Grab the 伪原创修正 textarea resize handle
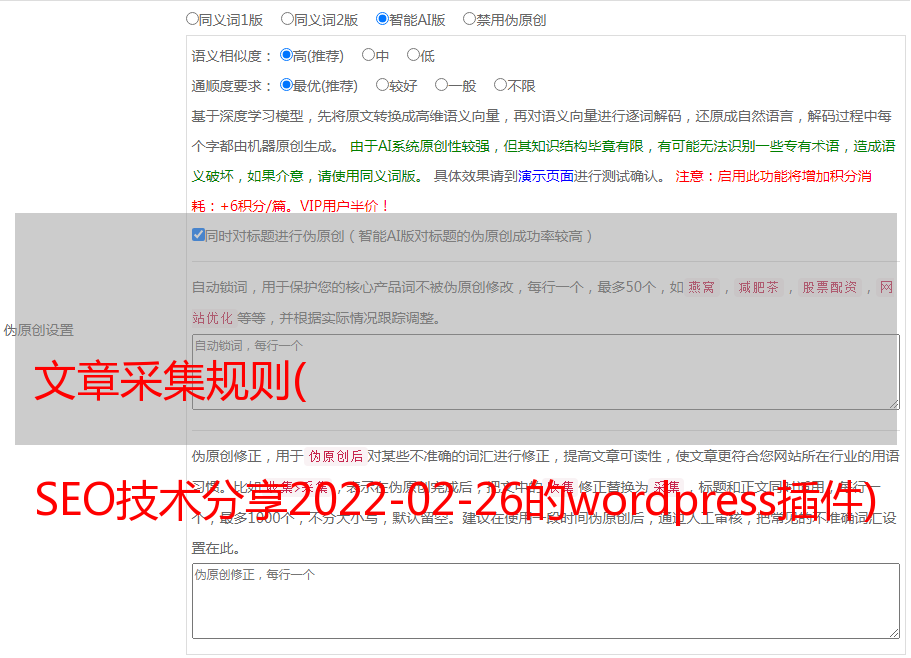The width and height of the screenshot is (911, 658). point(894,633)
